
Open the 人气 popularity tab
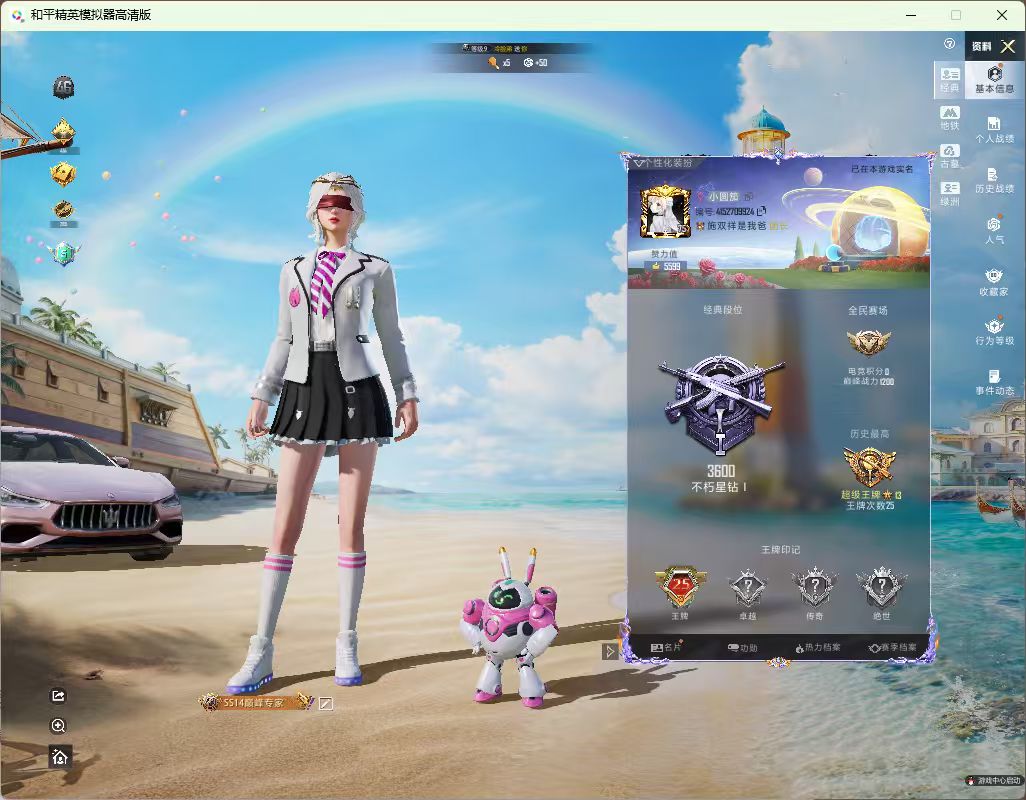point(994,230)
